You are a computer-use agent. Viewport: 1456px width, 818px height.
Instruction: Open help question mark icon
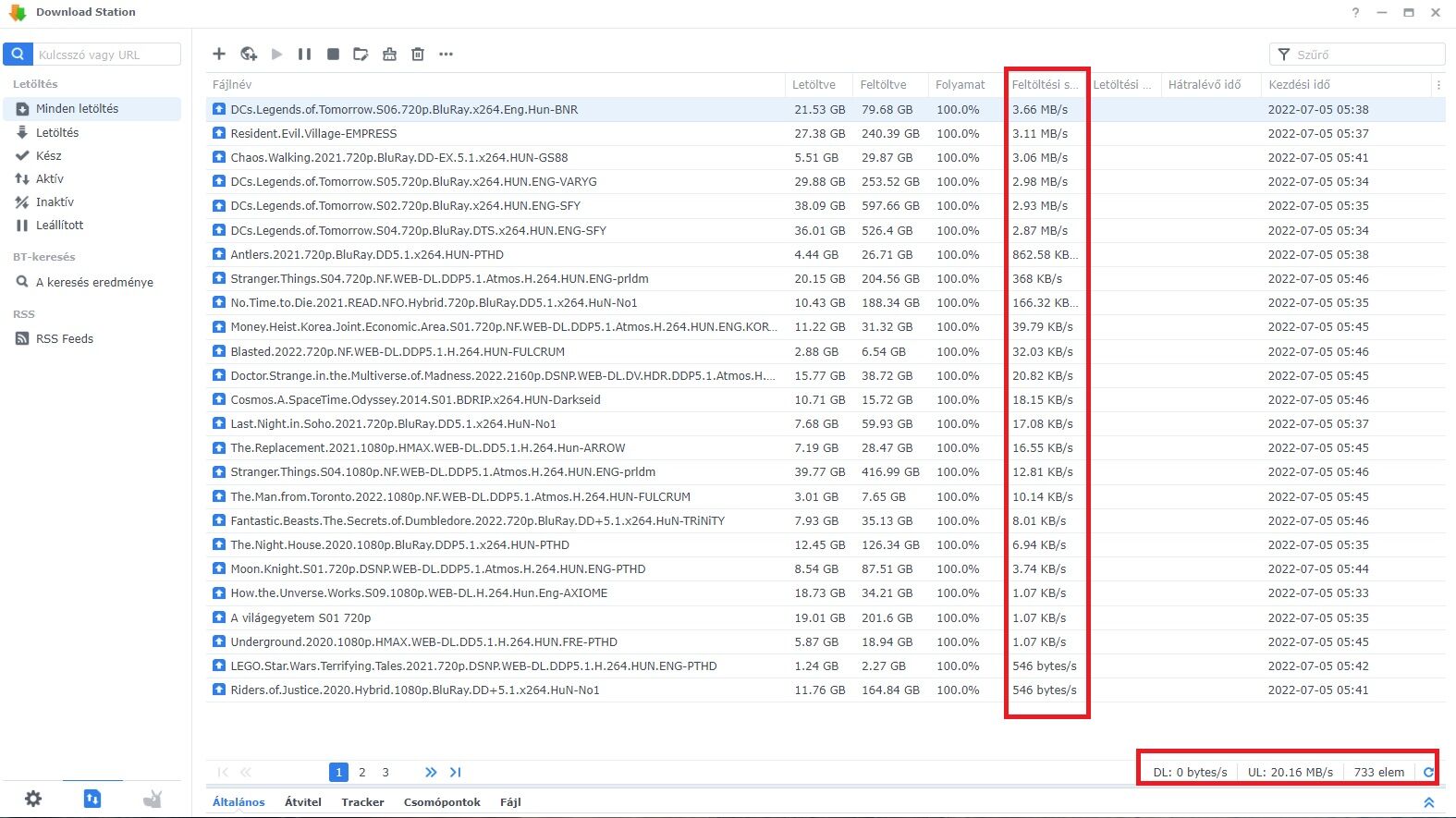pyautogui.click(x=1355, y=13)
